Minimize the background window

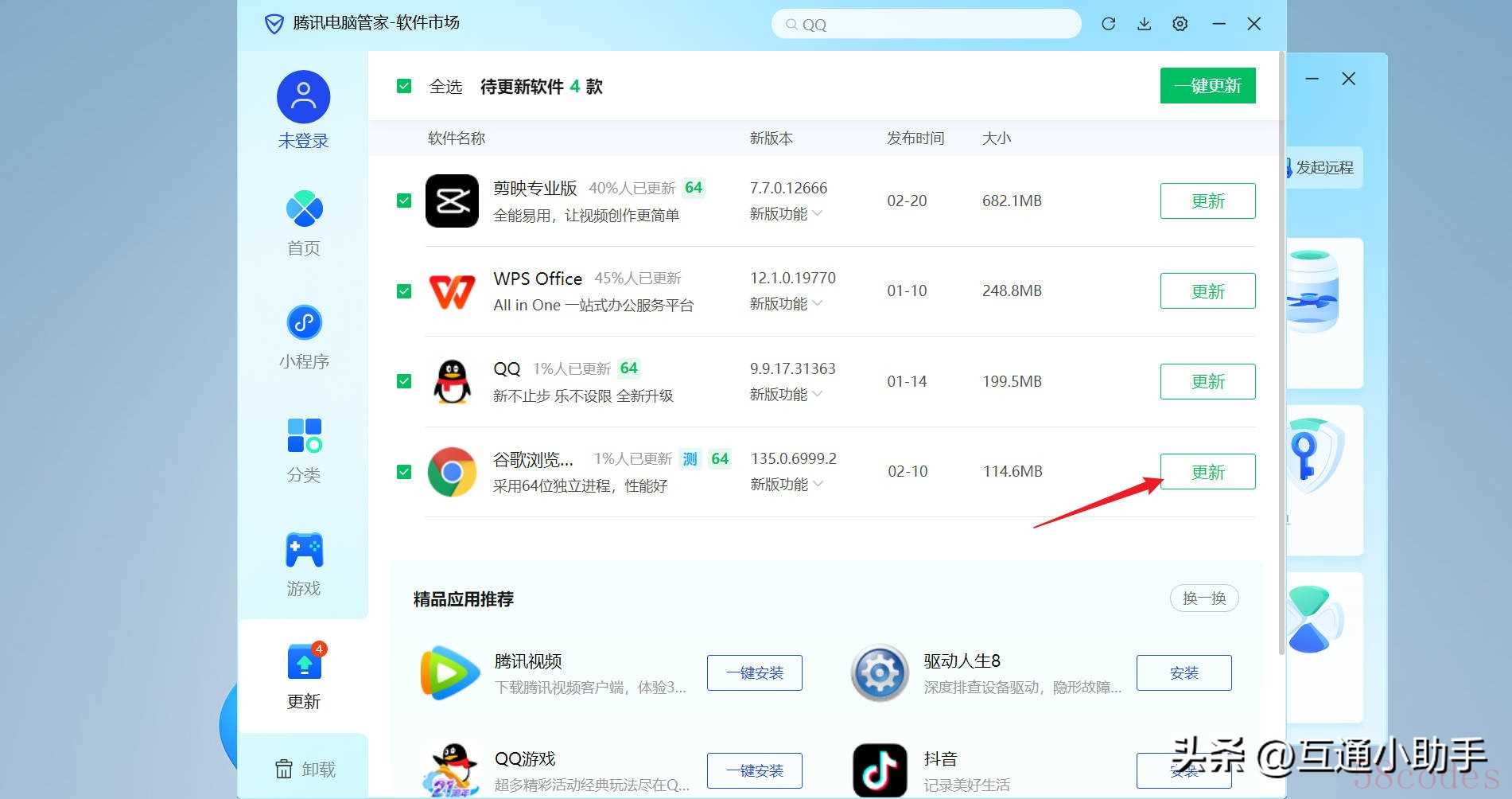pyautogui.click(x=1312, y=79)
